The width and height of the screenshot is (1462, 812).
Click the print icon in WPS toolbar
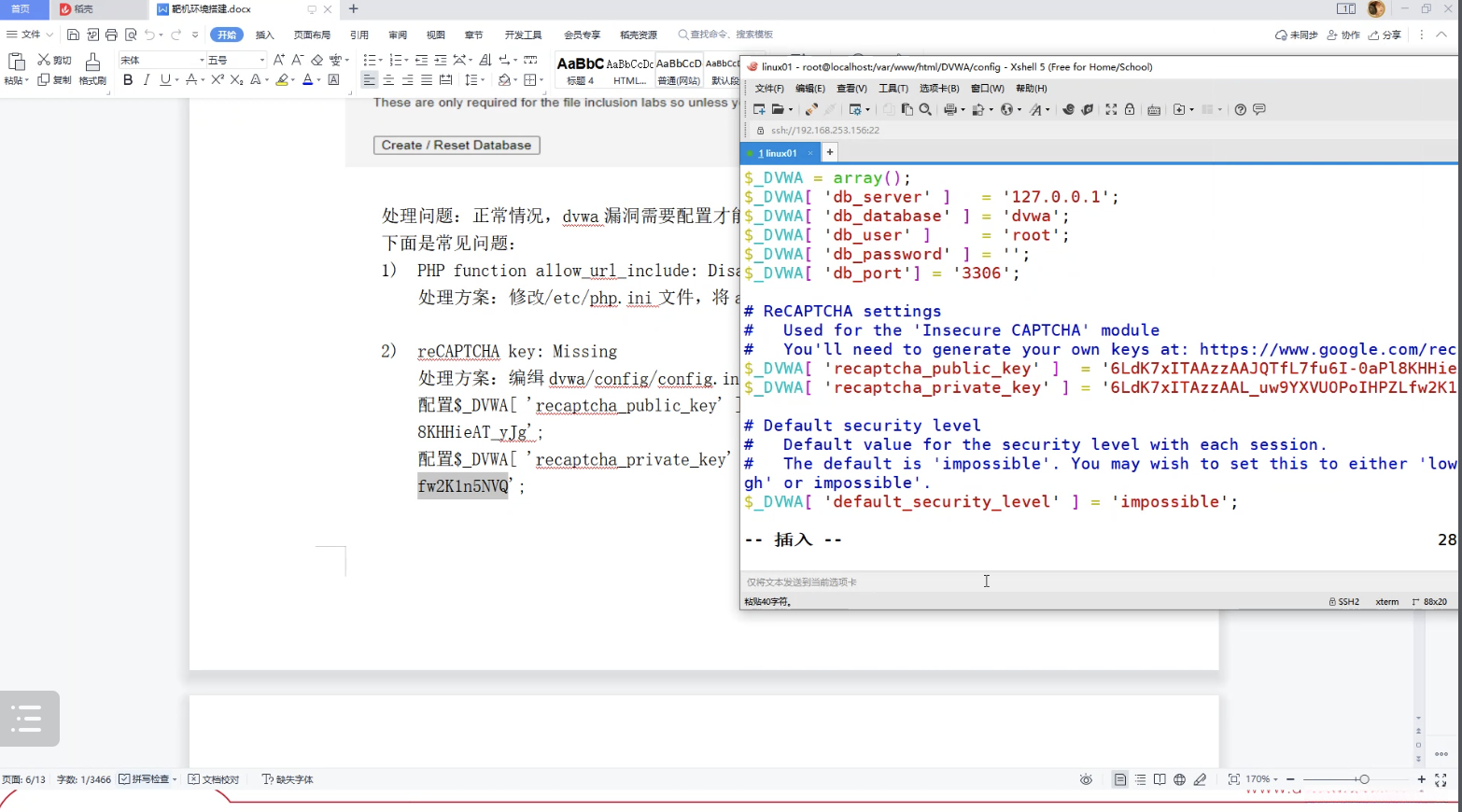pos(111,35)
